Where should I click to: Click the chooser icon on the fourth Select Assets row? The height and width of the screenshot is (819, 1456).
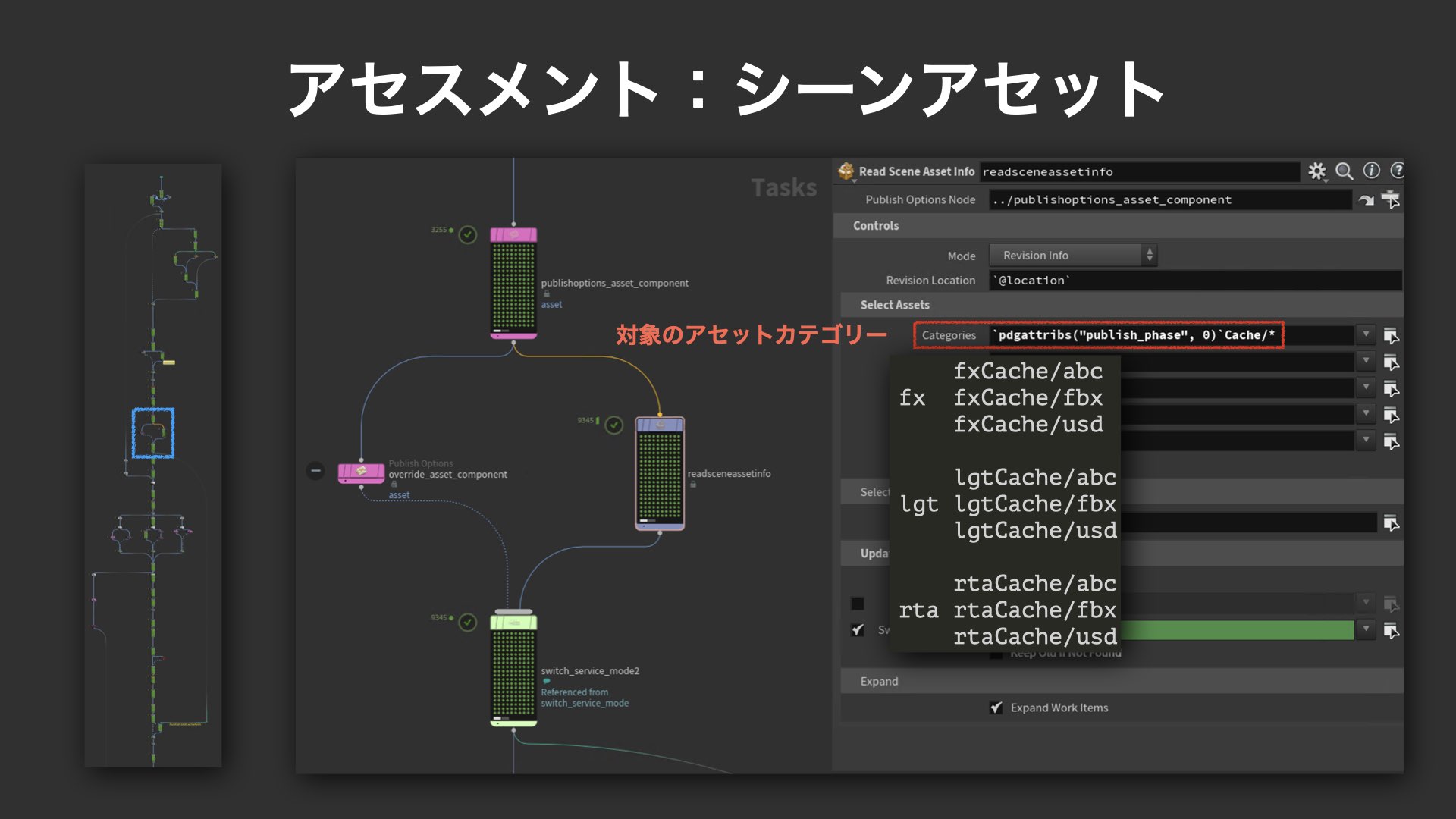pos(1391,415)
